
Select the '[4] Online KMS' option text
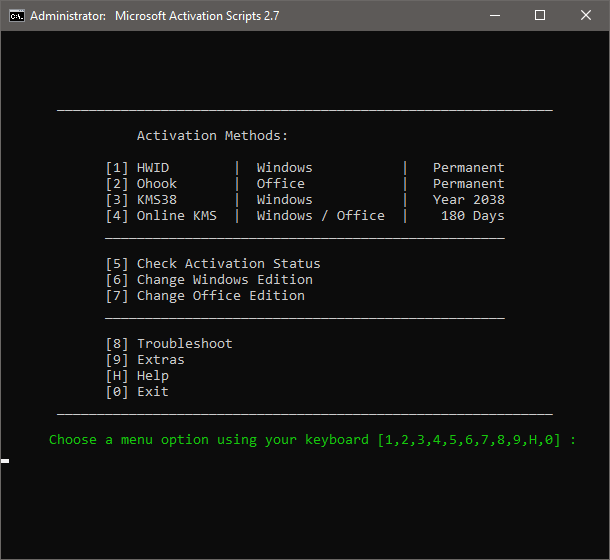[x=161, y=216]
